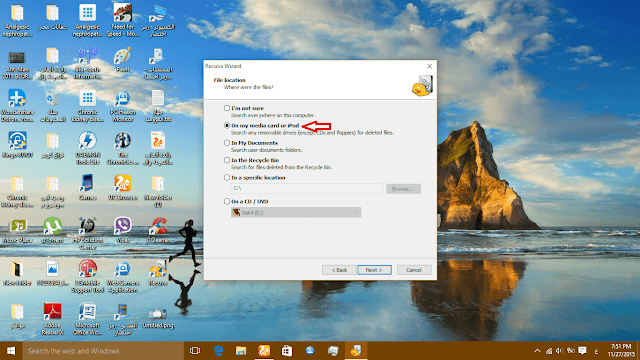Open HP Solution Center shortcut
The image size is (640, 360).
click(87, 234)
